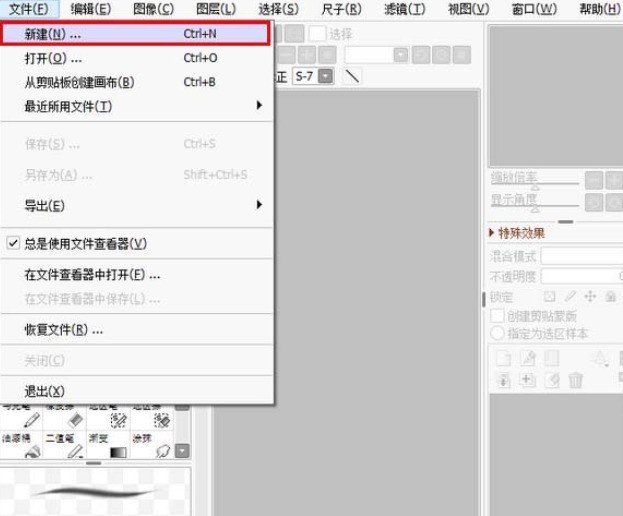This screenshot has width=623, height=516.
Task: Click the toolbar zoom in plus icon
Action: (x=306, y=55)
